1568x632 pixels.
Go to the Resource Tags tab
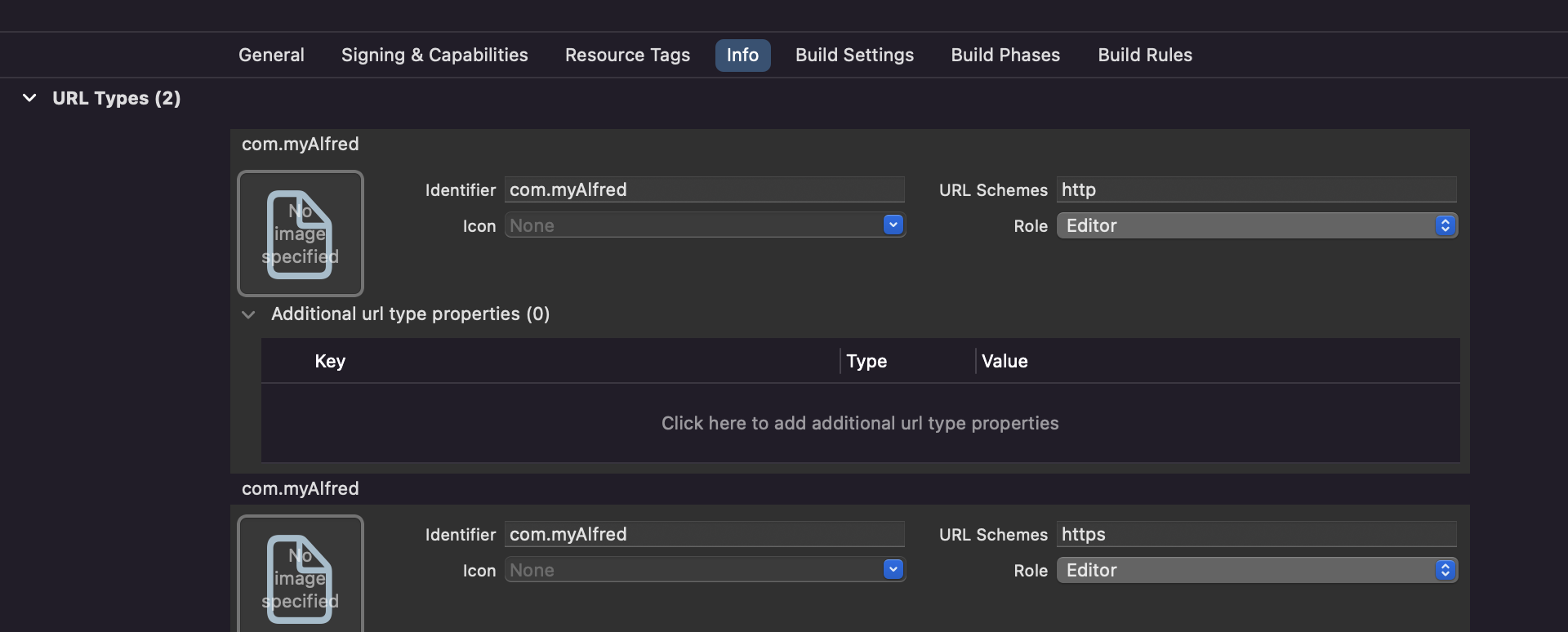(627, 56)
